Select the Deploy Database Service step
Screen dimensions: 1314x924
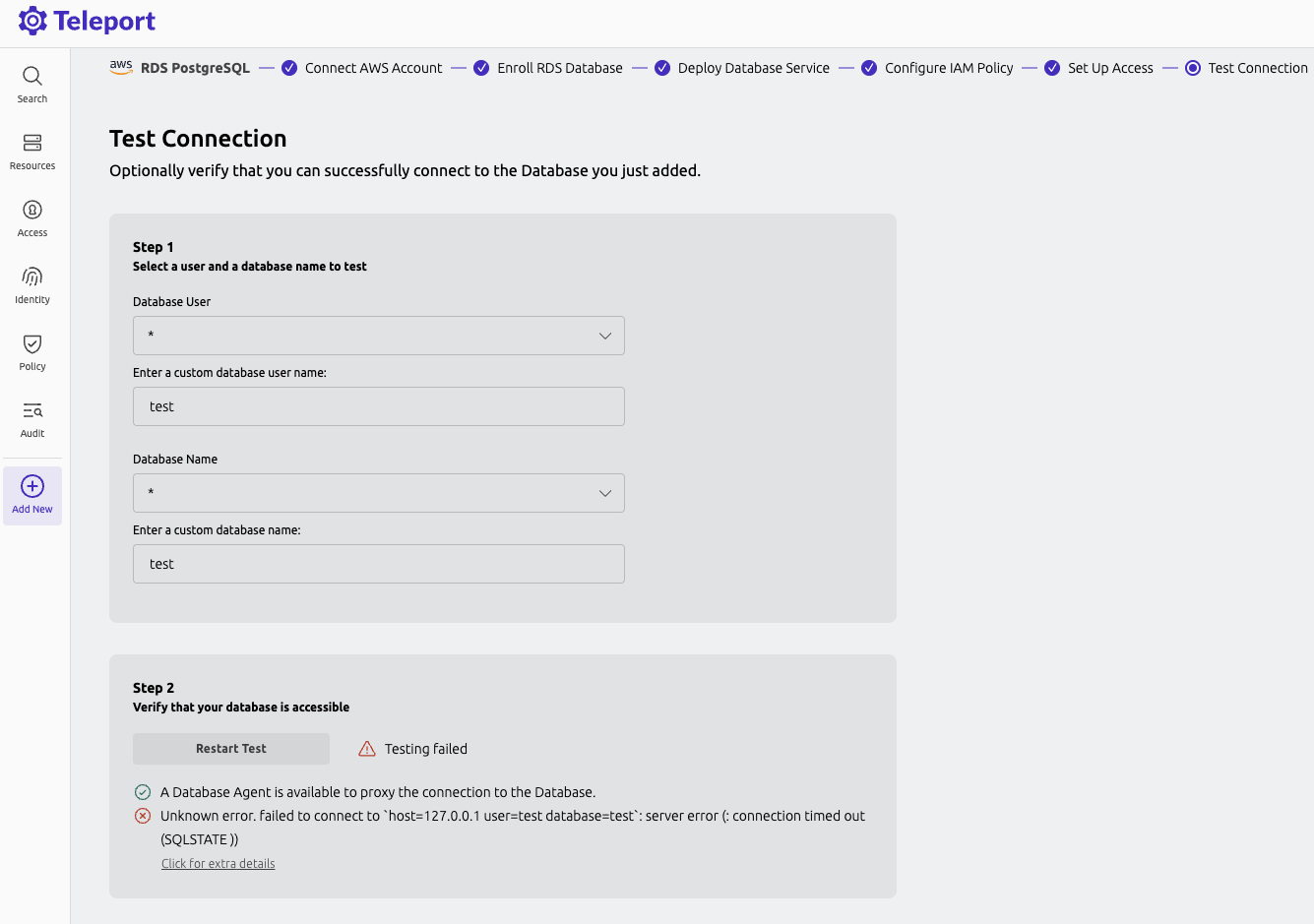pos(662,67)
